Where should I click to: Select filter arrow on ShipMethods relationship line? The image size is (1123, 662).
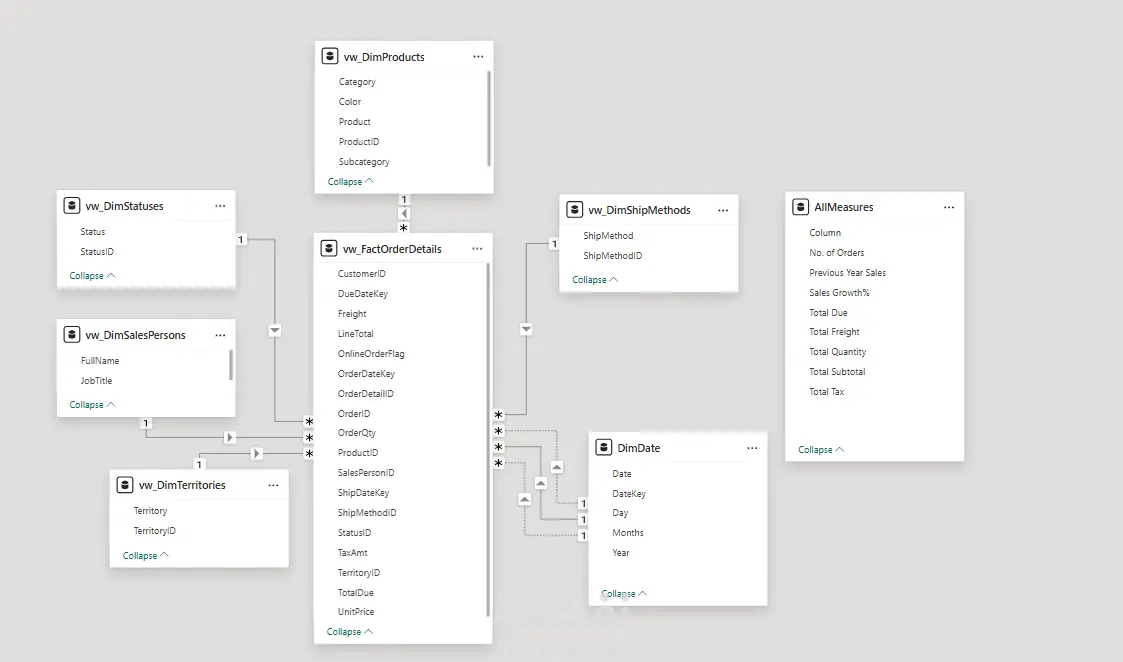coord(526,330)
